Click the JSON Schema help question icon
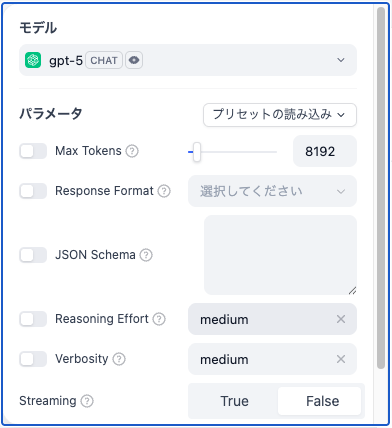 (x=146, y=255)
